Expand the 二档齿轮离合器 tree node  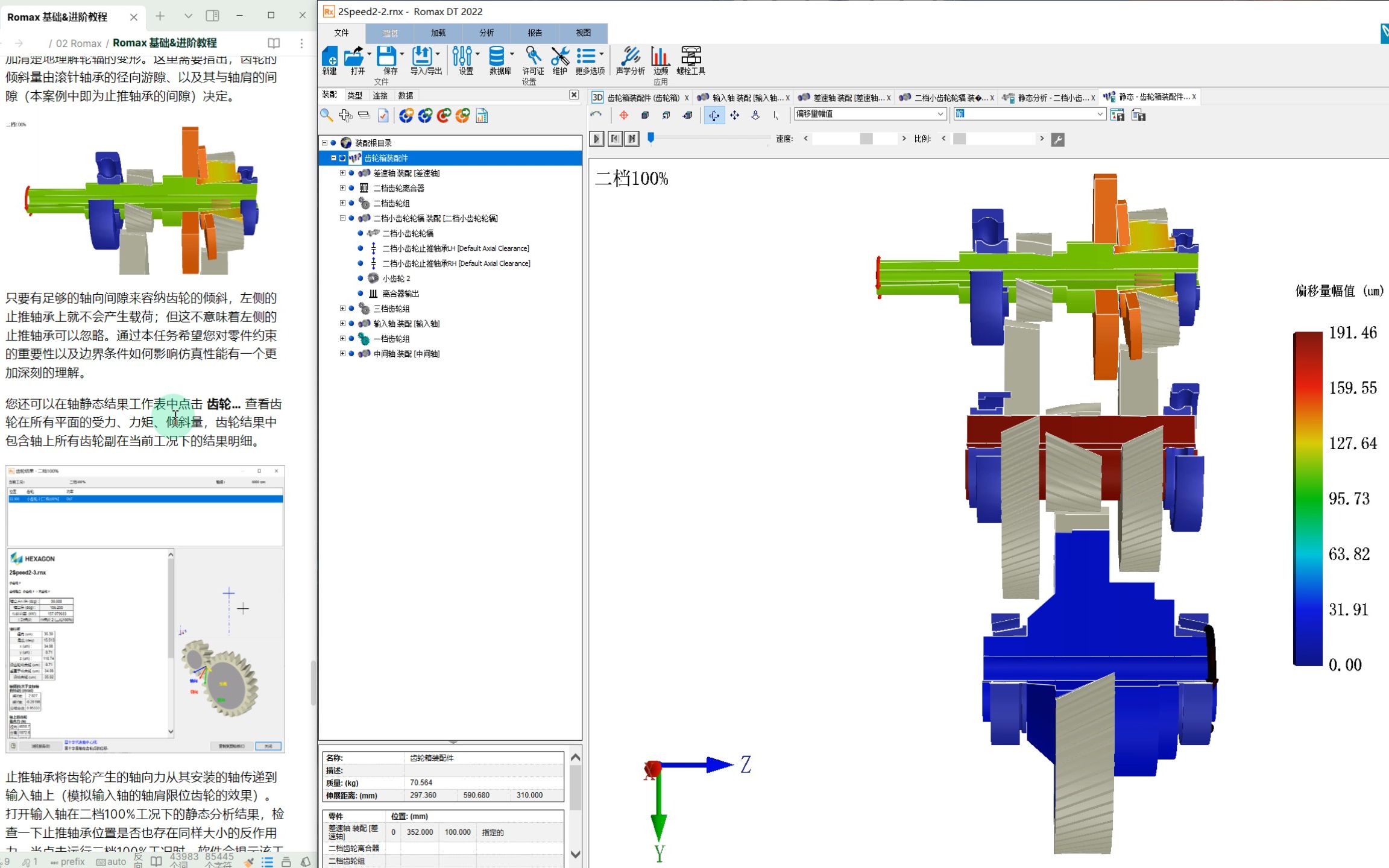click(x=342, y=188)
